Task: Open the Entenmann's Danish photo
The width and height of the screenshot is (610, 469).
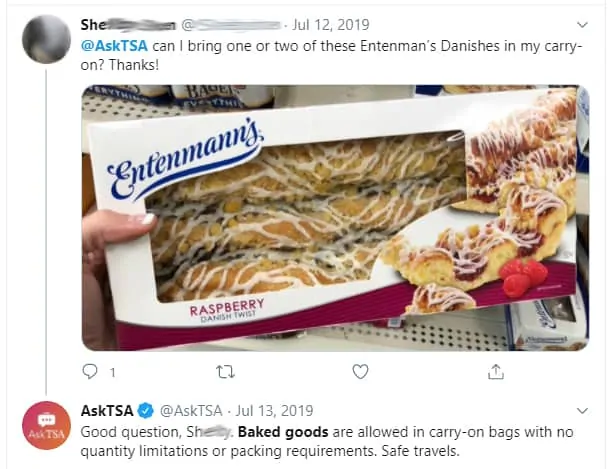Action: tap(335, 218)
